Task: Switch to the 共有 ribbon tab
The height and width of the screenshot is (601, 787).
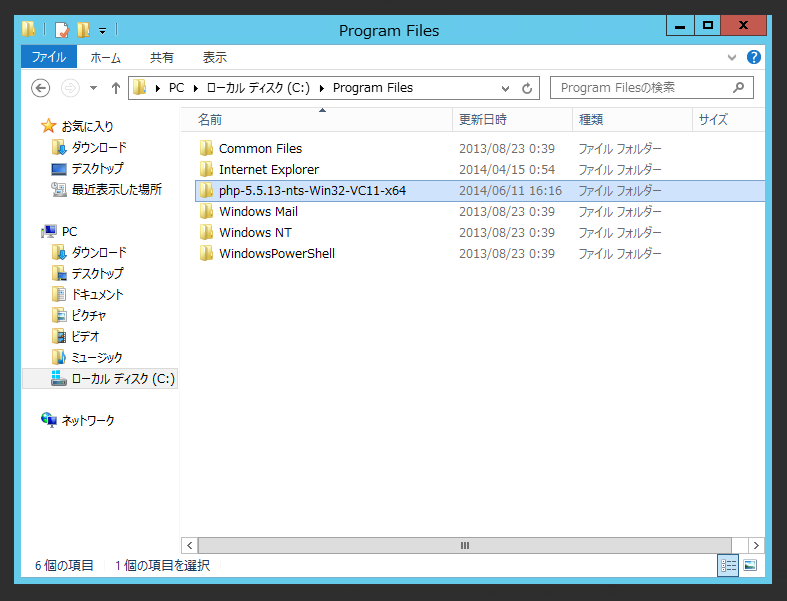Action: [162, 57]
